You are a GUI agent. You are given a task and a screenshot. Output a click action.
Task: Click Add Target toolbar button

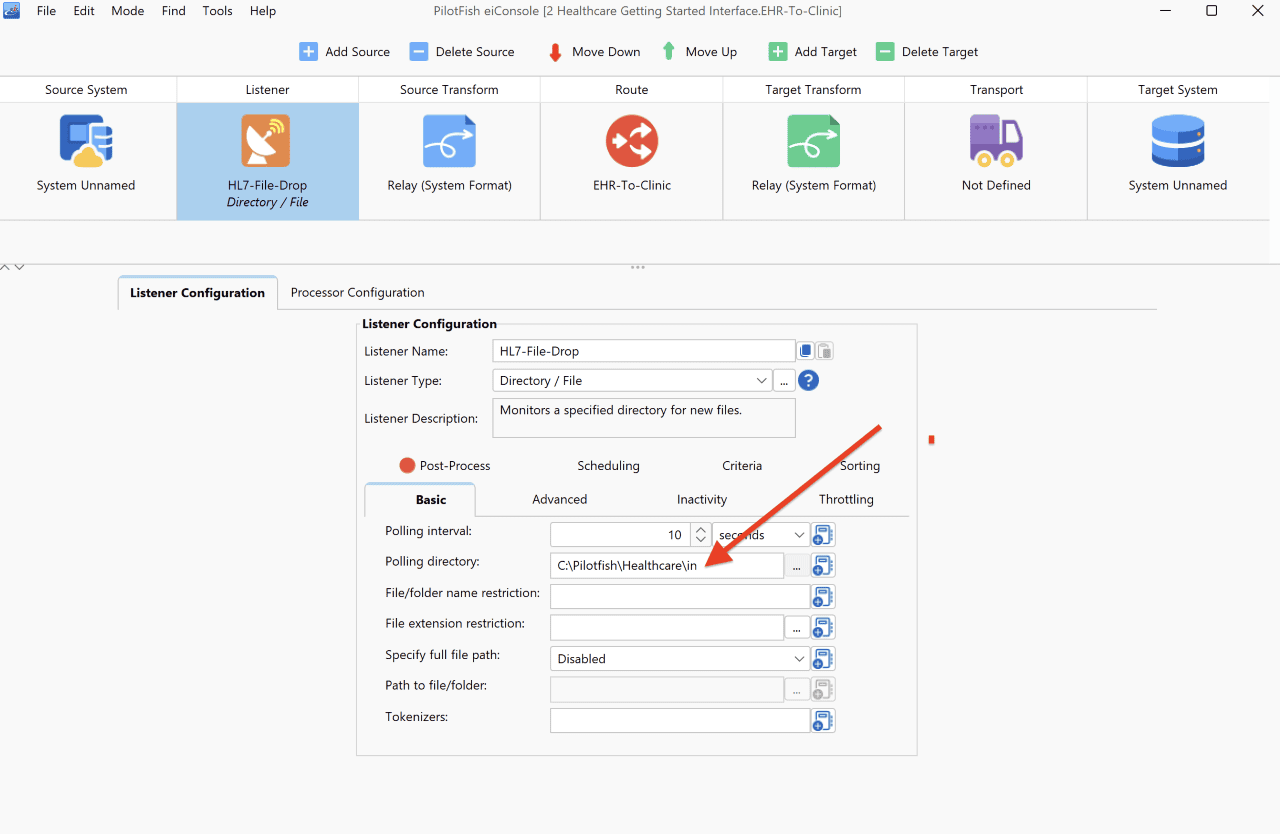click(813, 52)
